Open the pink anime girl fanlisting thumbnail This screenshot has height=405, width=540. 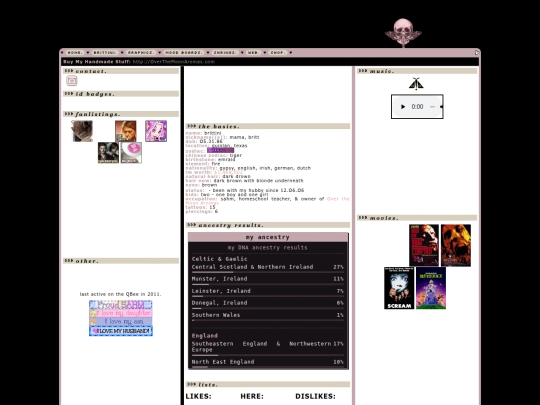coord(156,131)
